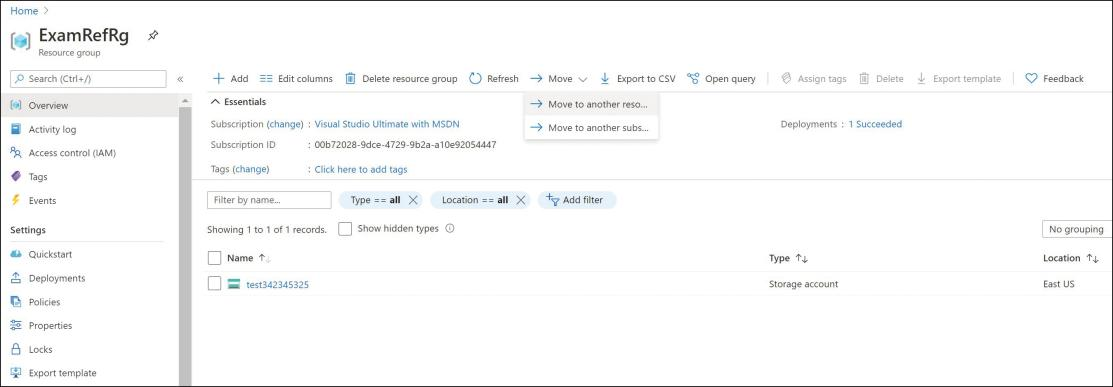The image size is (1113, 387).
Task: Click the Locks padlock icon
Action: tap(16, 349)
